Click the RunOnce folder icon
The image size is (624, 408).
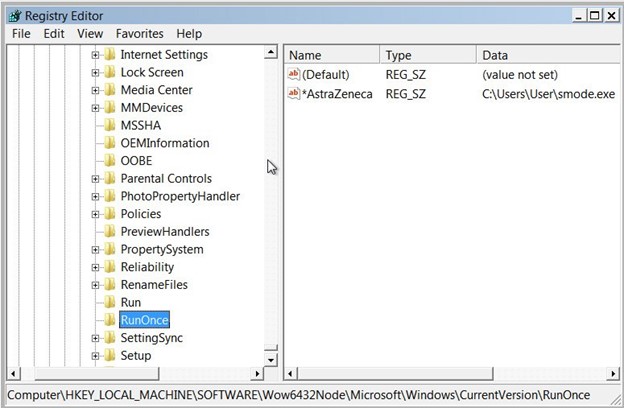tap(109, 320)
